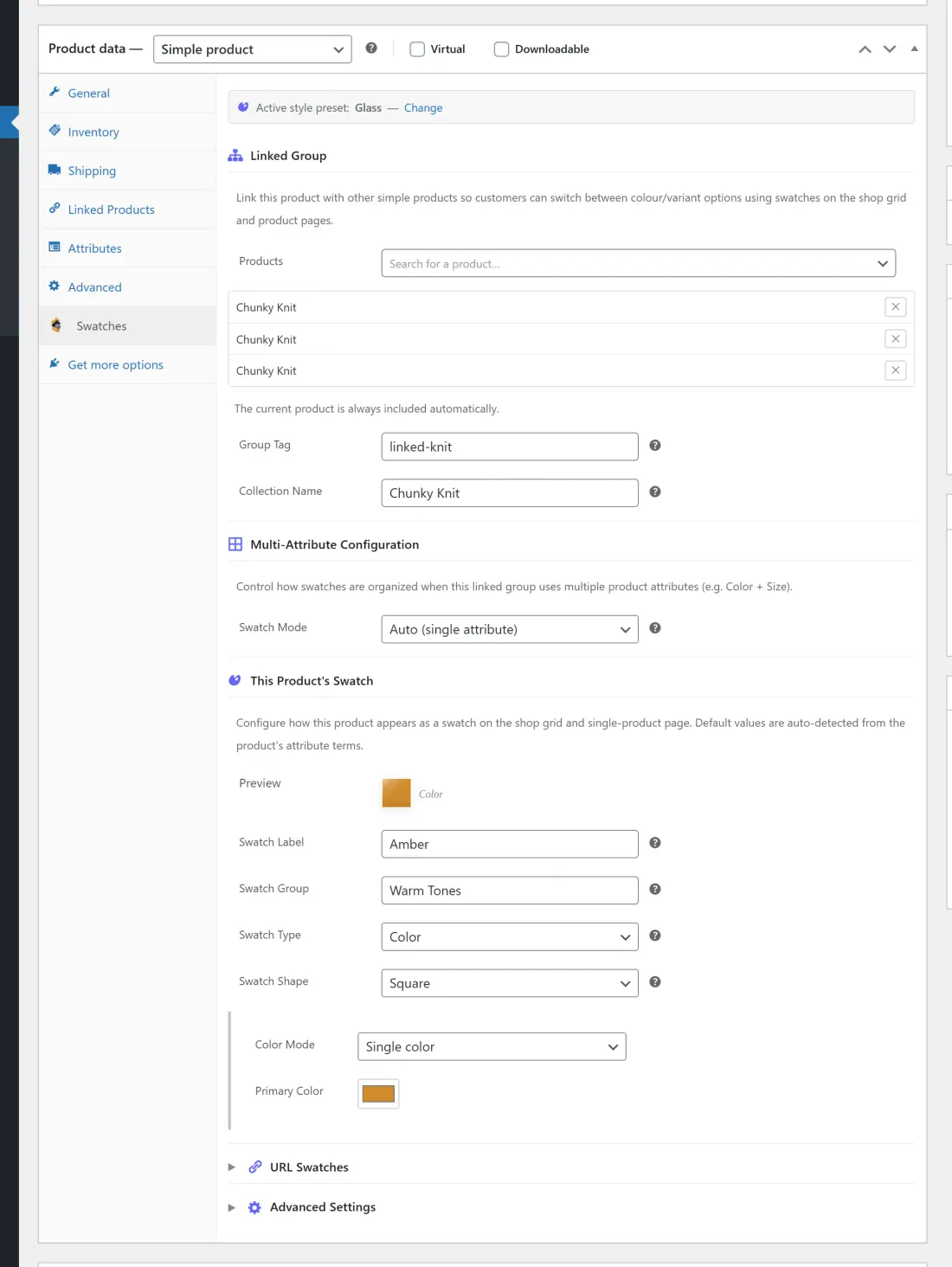Click the Swatch Shape help icon
952x1267 pixels.
(655, 981)
